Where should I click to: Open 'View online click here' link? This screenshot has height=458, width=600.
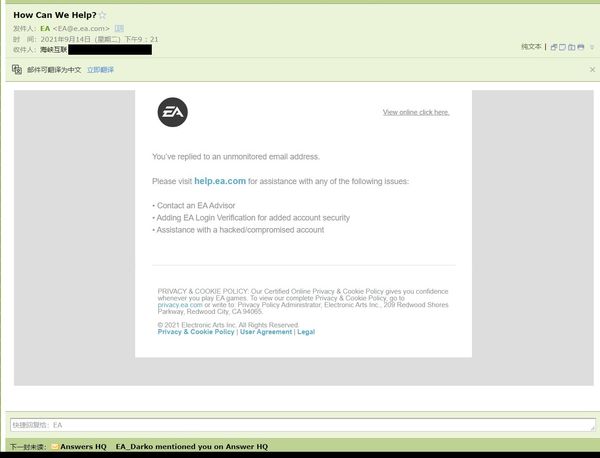[x=416, y=112]
